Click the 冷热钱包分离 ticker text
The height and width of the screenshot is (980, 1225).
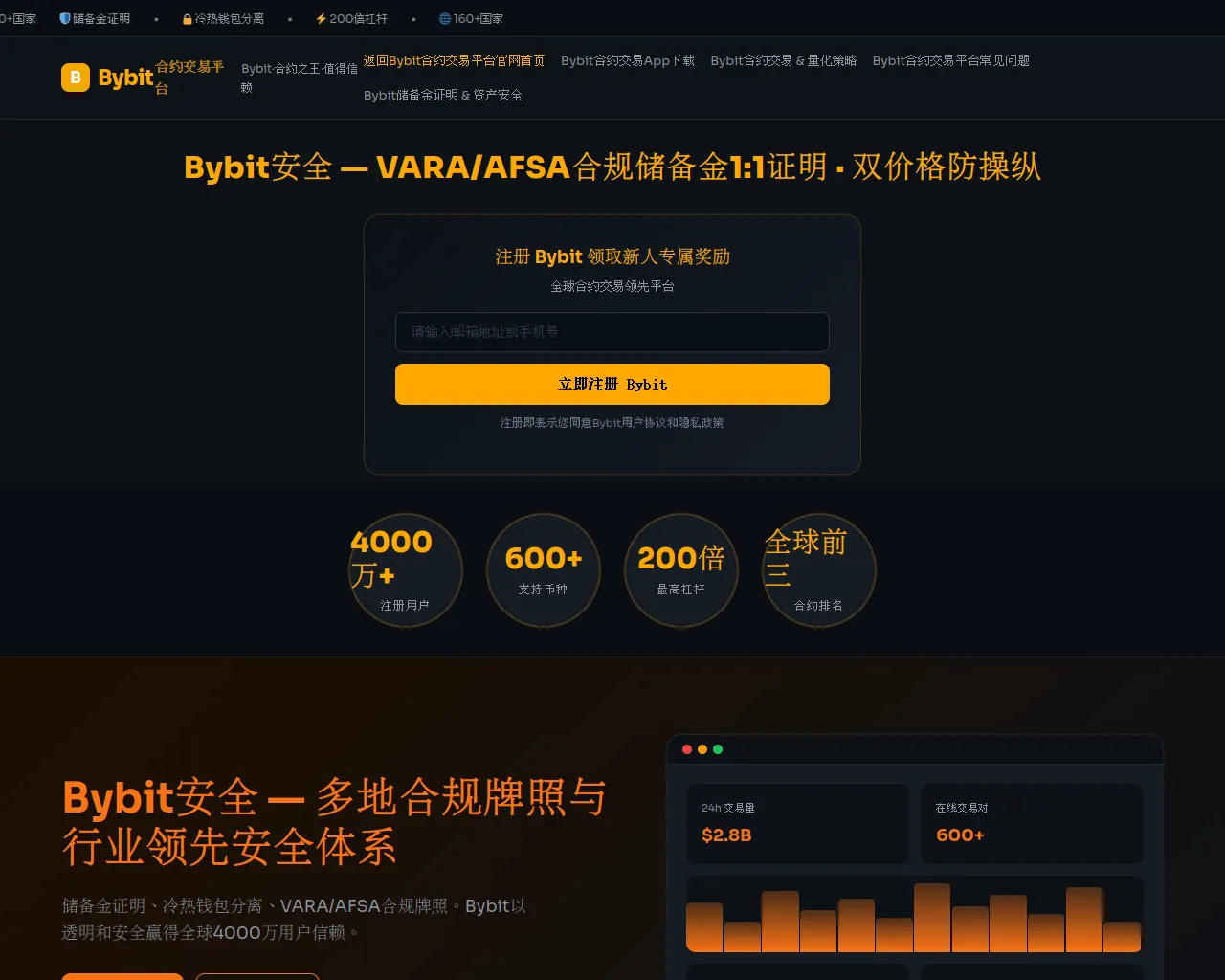[230, 18]
